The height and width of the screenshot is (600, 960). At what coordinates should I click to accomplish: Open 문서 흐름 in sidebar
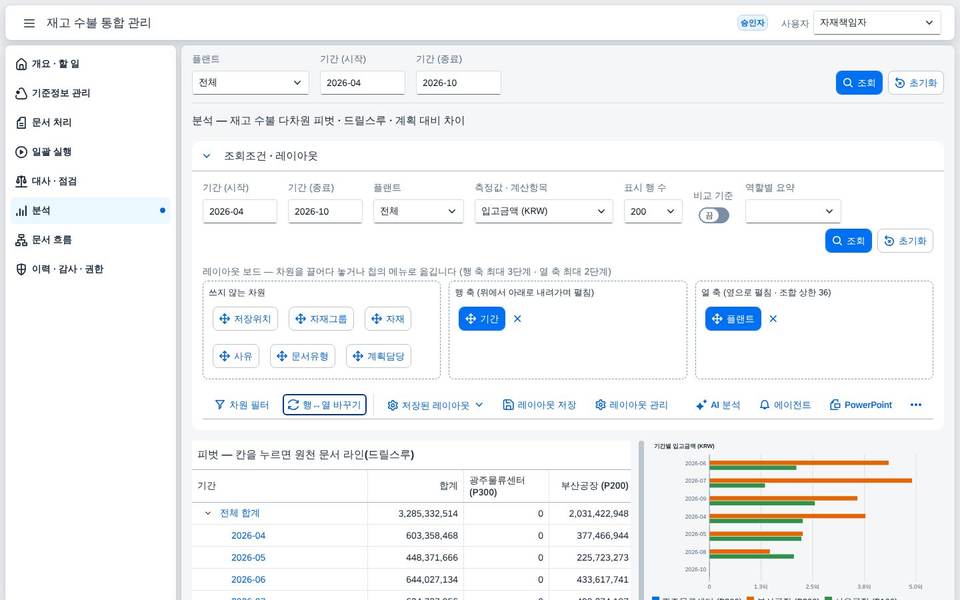pyautogui.click(x=91, y=240)
